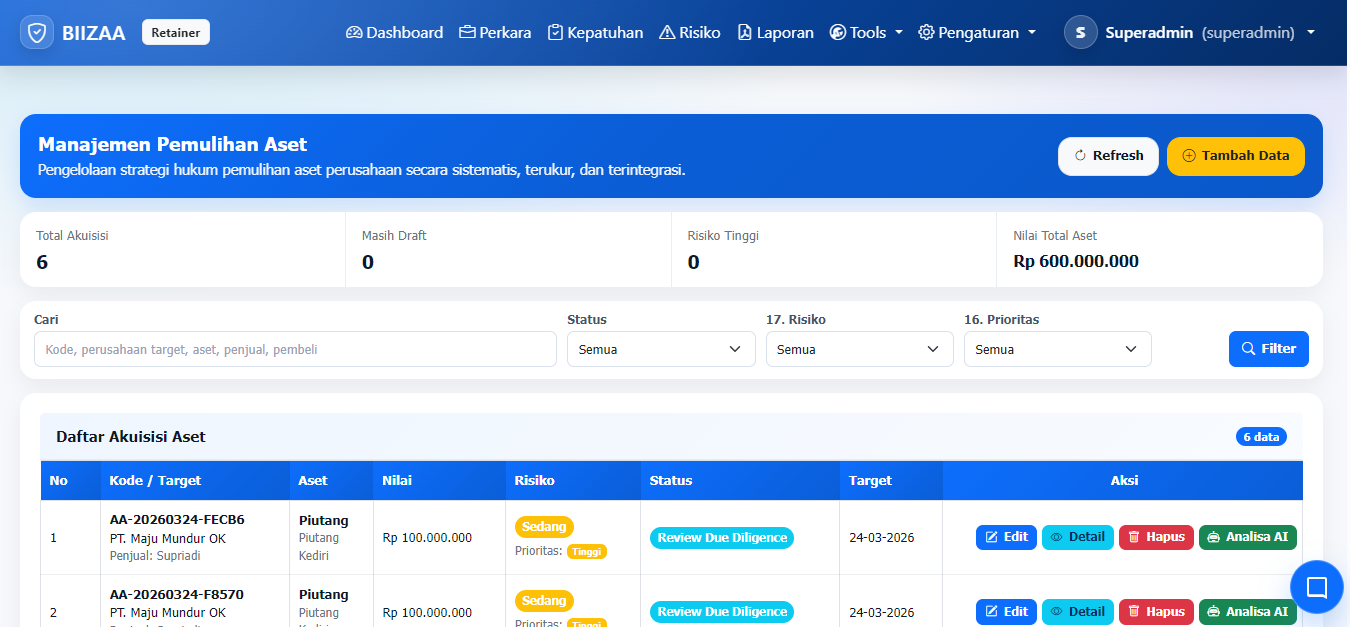
Task: Navigate to the Laporan page
Action: tap(775, 32)
